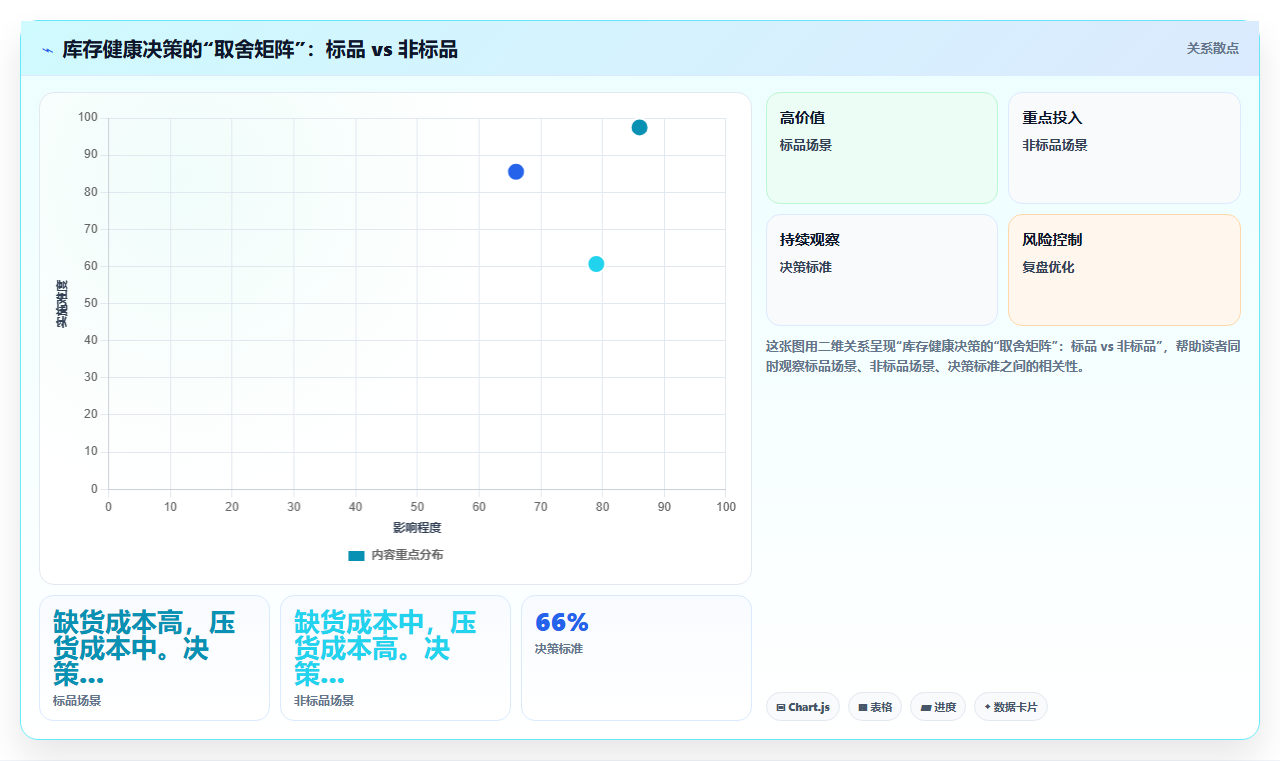The width and height of the screenshot is (1280, 761).
Task: Click the 关系散点 label in header
Action: point(1213,48)
